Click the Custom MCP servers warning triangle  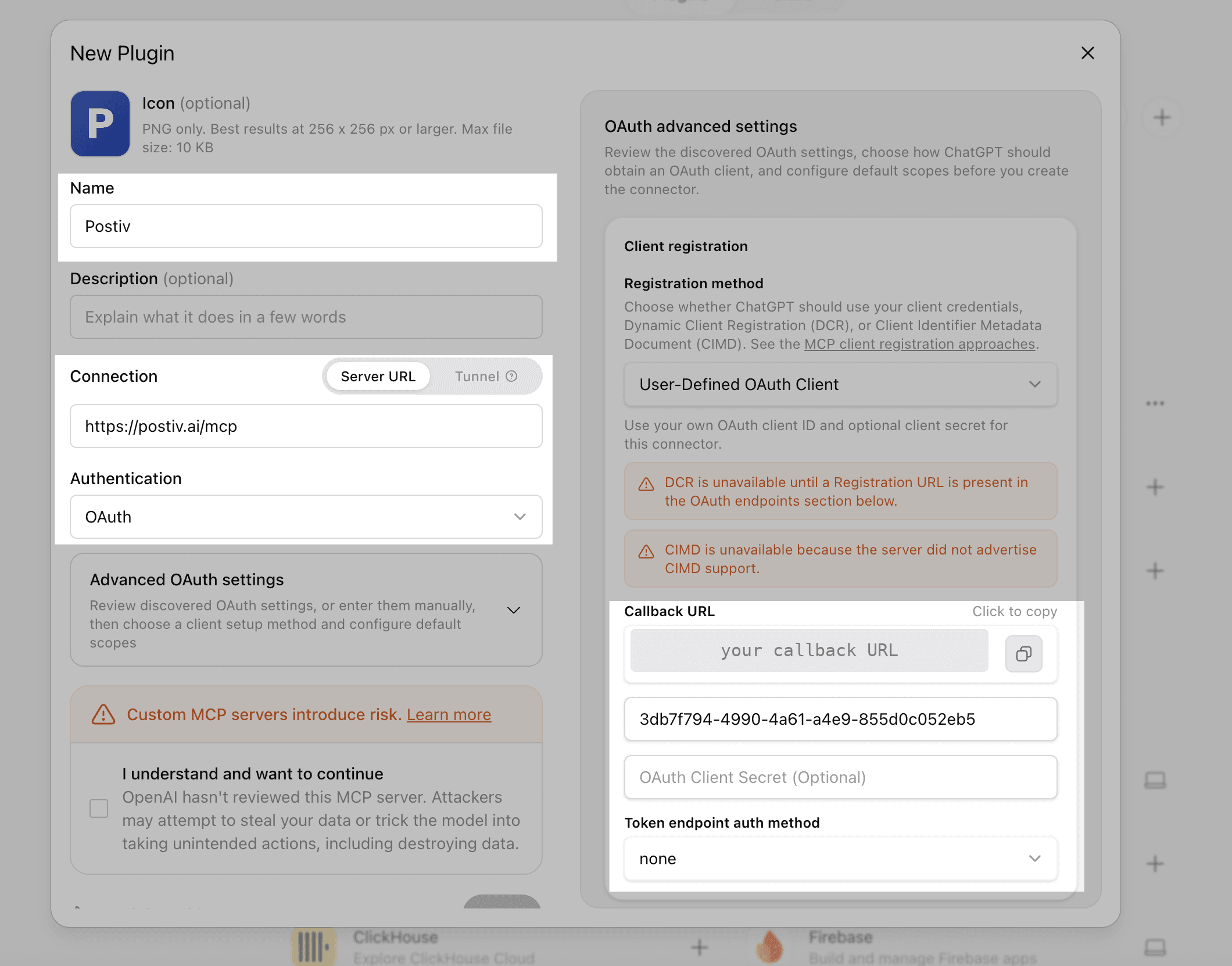tap(103, 714)
